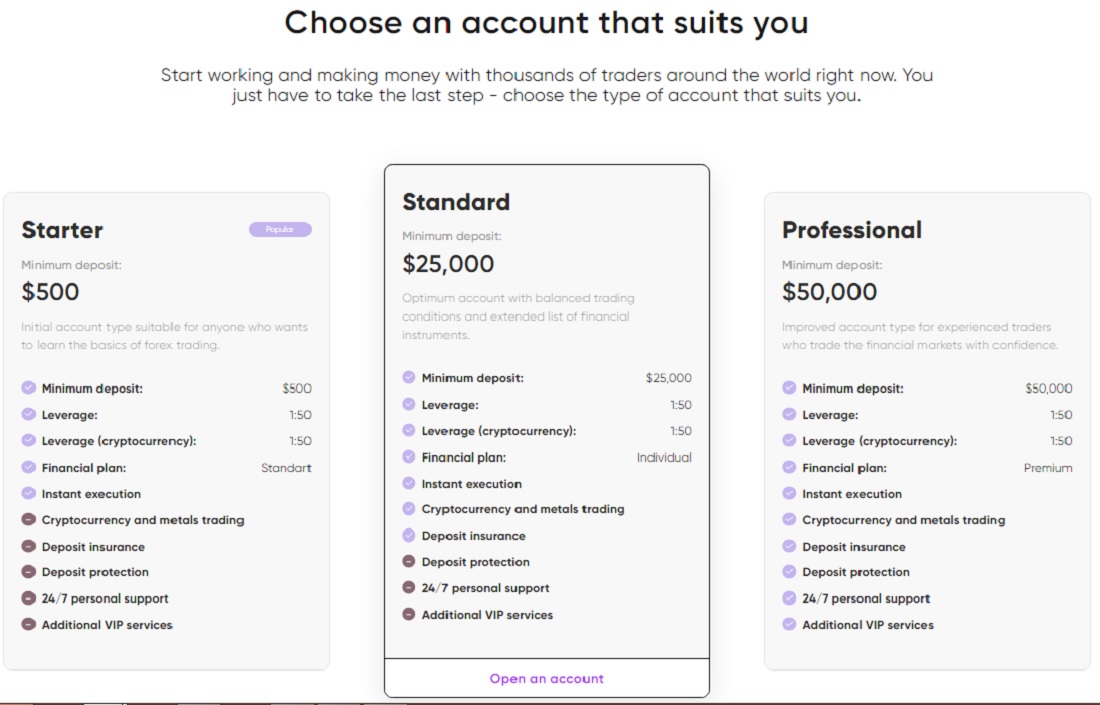Click the Popular badge on Starter card
1100x705 pixels.
point(280,229)
